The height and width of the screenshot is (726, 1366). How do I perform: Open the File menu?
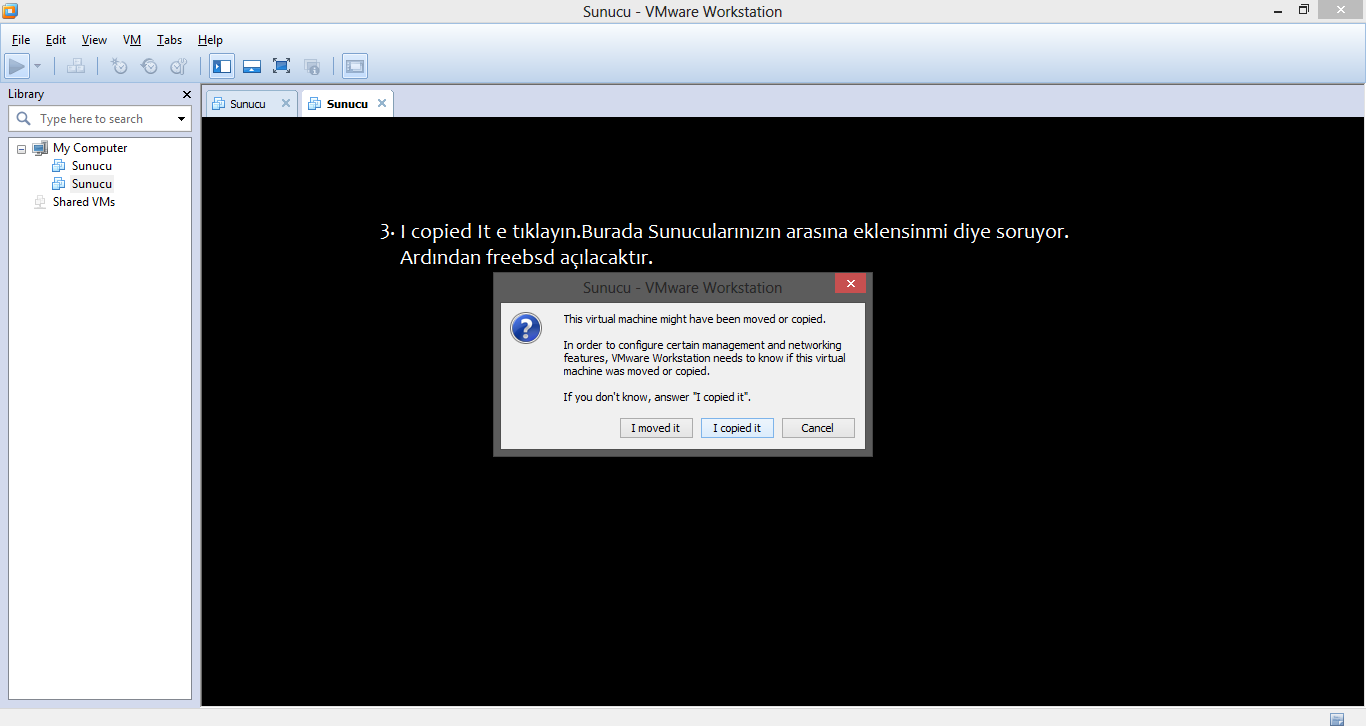(x=21, y=40)
